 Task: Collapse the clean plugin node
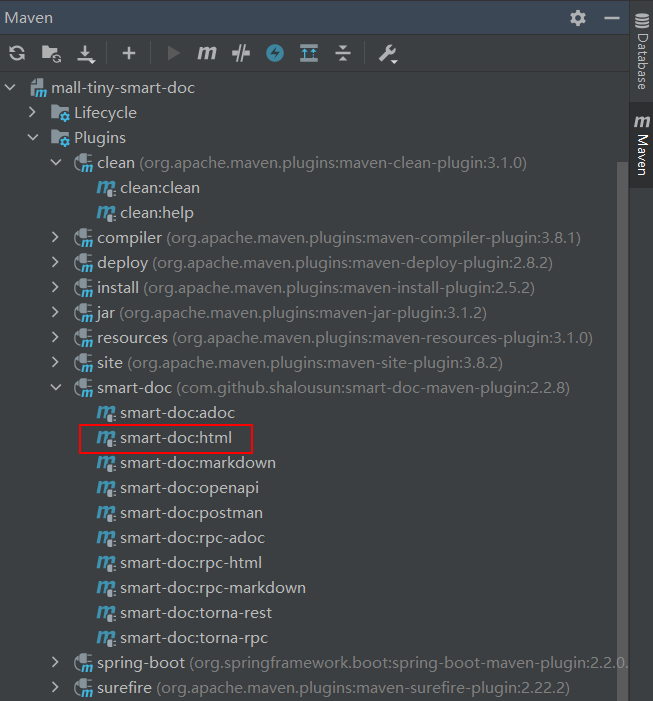click(56, 162)
